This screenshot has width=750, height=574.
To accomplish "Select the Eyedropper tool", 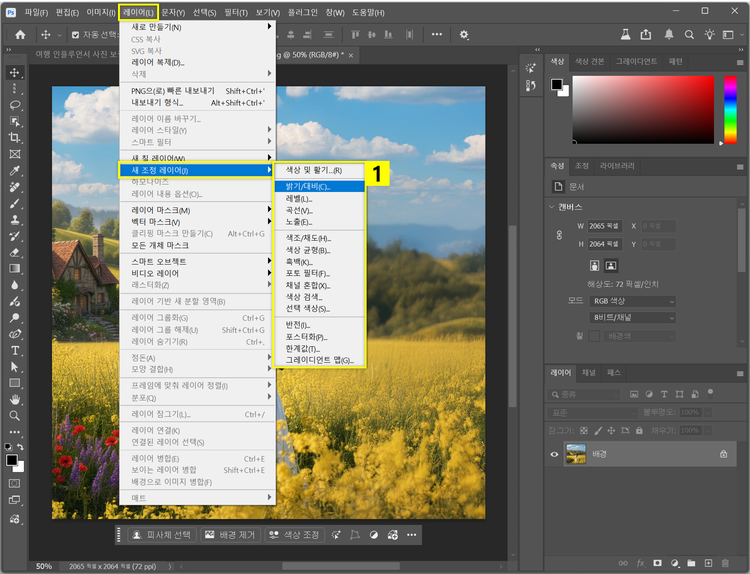I will tap(15, 170).
